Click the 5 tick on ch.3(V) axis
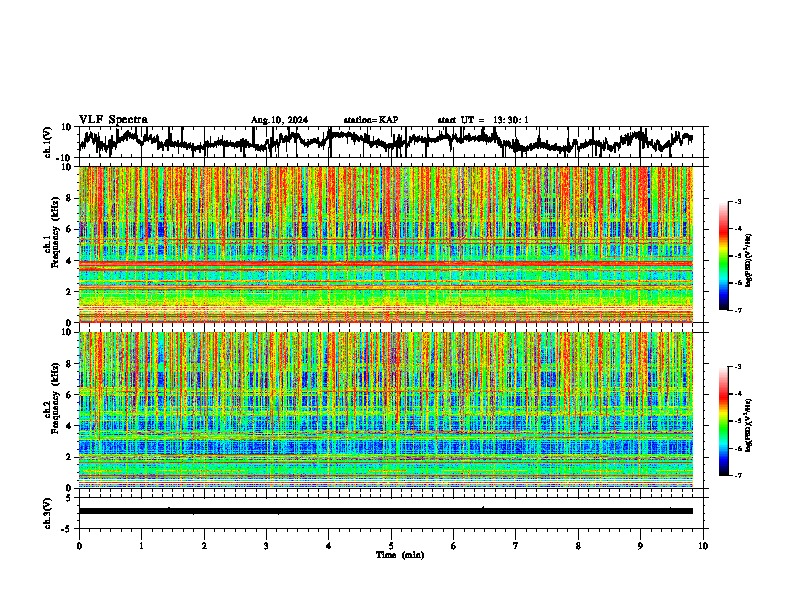The height and width of the screenshot is (612, 792). click(x=69, y=498)
